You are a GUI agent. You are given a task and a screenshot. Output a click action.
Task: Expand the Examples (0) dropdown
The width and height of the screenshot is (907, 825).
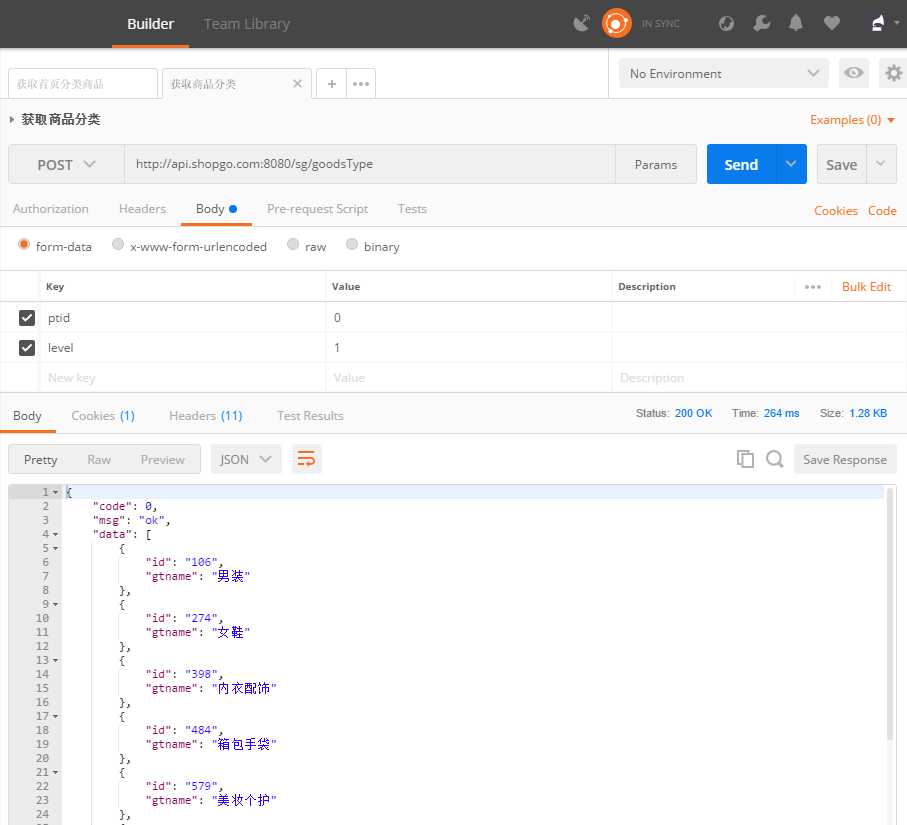tap(853, 120)
